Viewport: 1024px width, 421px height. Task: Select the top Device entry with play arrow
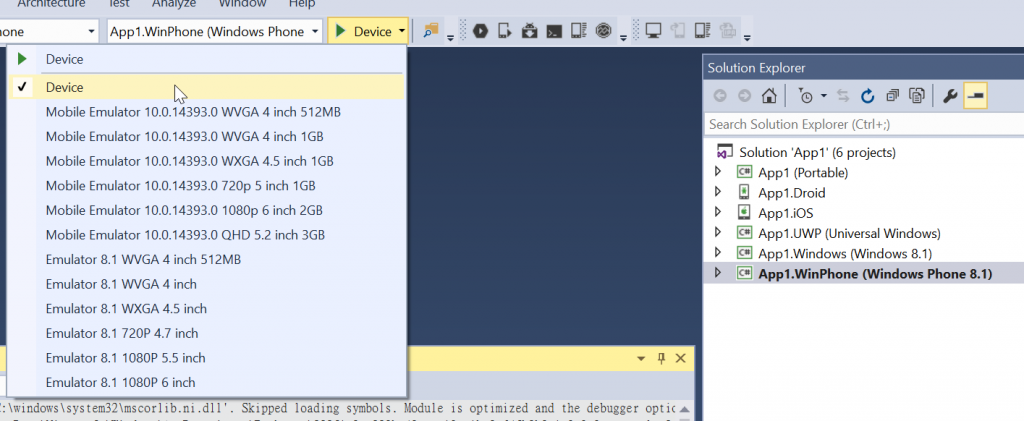pos(206,59)
